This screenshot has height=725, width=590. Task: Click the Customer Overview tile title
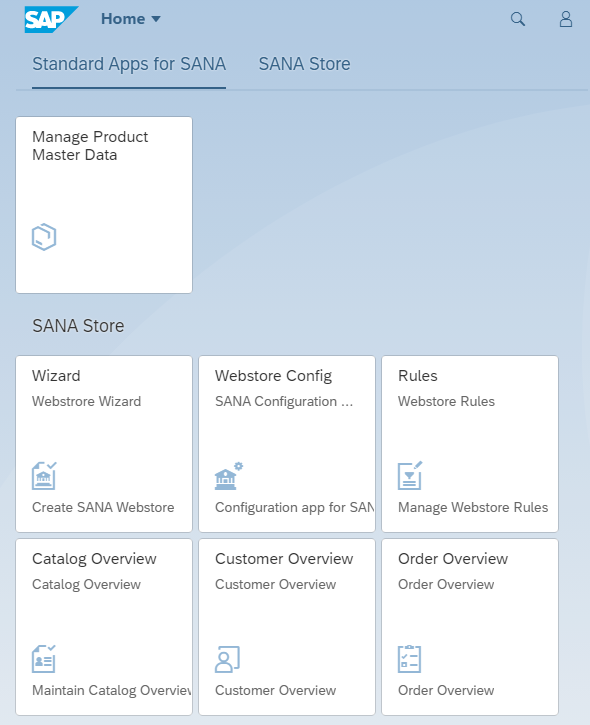[x=284, y=559]
